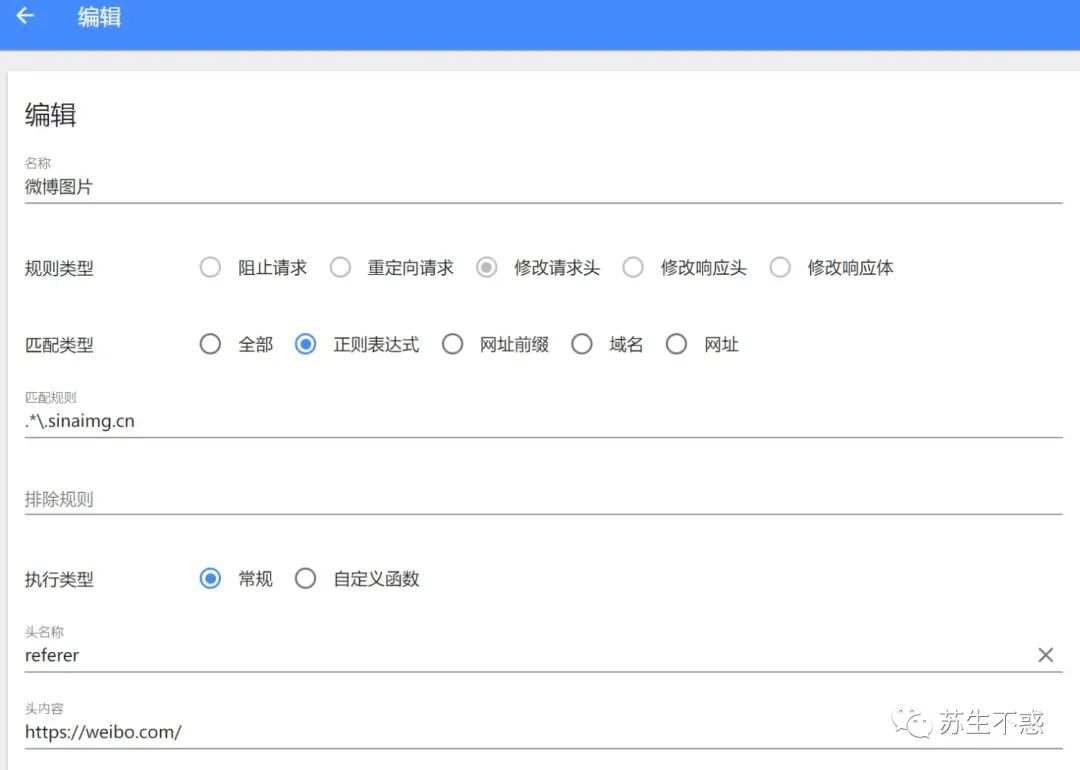Click the back arrow icon
Image resolution: width=1080 pixels, height=770 pixels.
coord(25,17)
